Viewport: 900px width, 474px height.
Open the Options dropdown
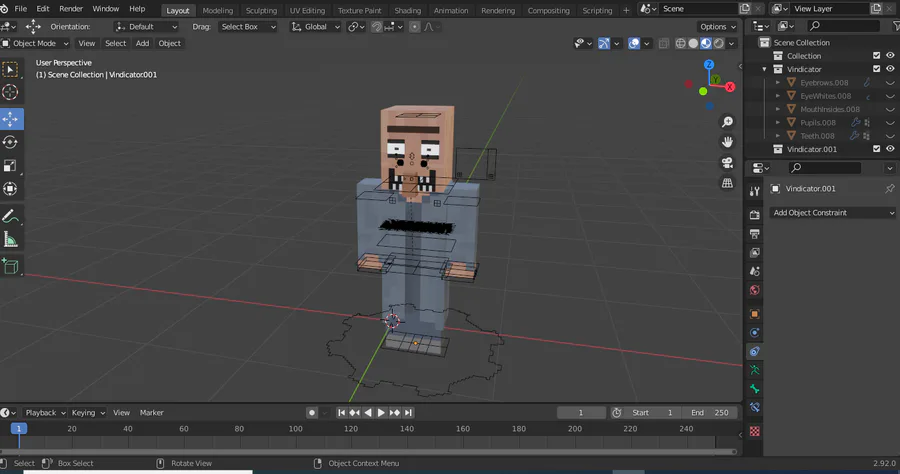(x=717, y=27)
